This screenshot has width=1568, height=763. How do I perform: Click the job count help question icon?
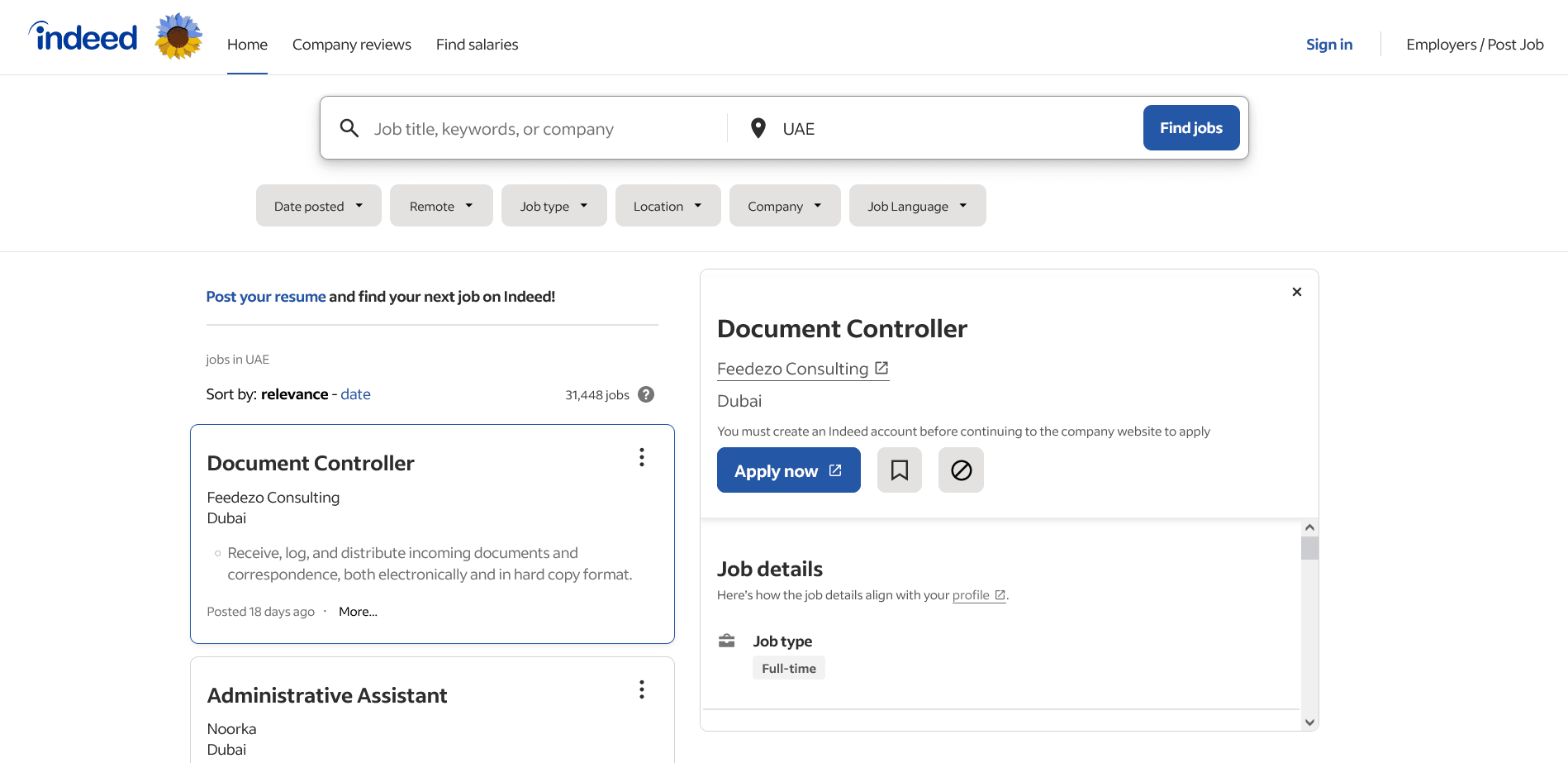tap(646, 395)
